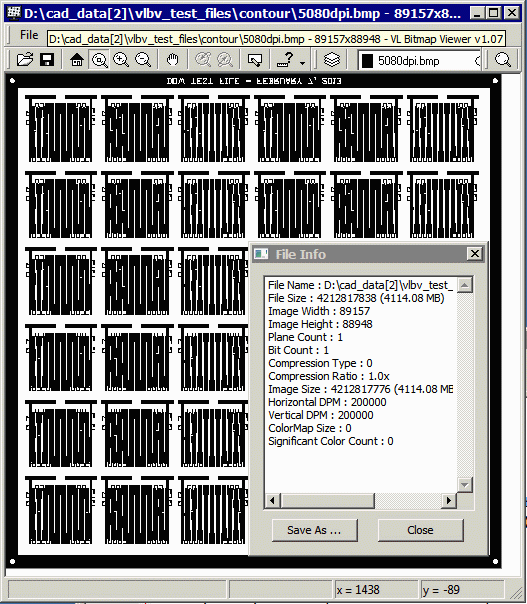Open the 5080dpi.bmp layer combo box
This screenshot has height=604, width=527.
point(419,60)
